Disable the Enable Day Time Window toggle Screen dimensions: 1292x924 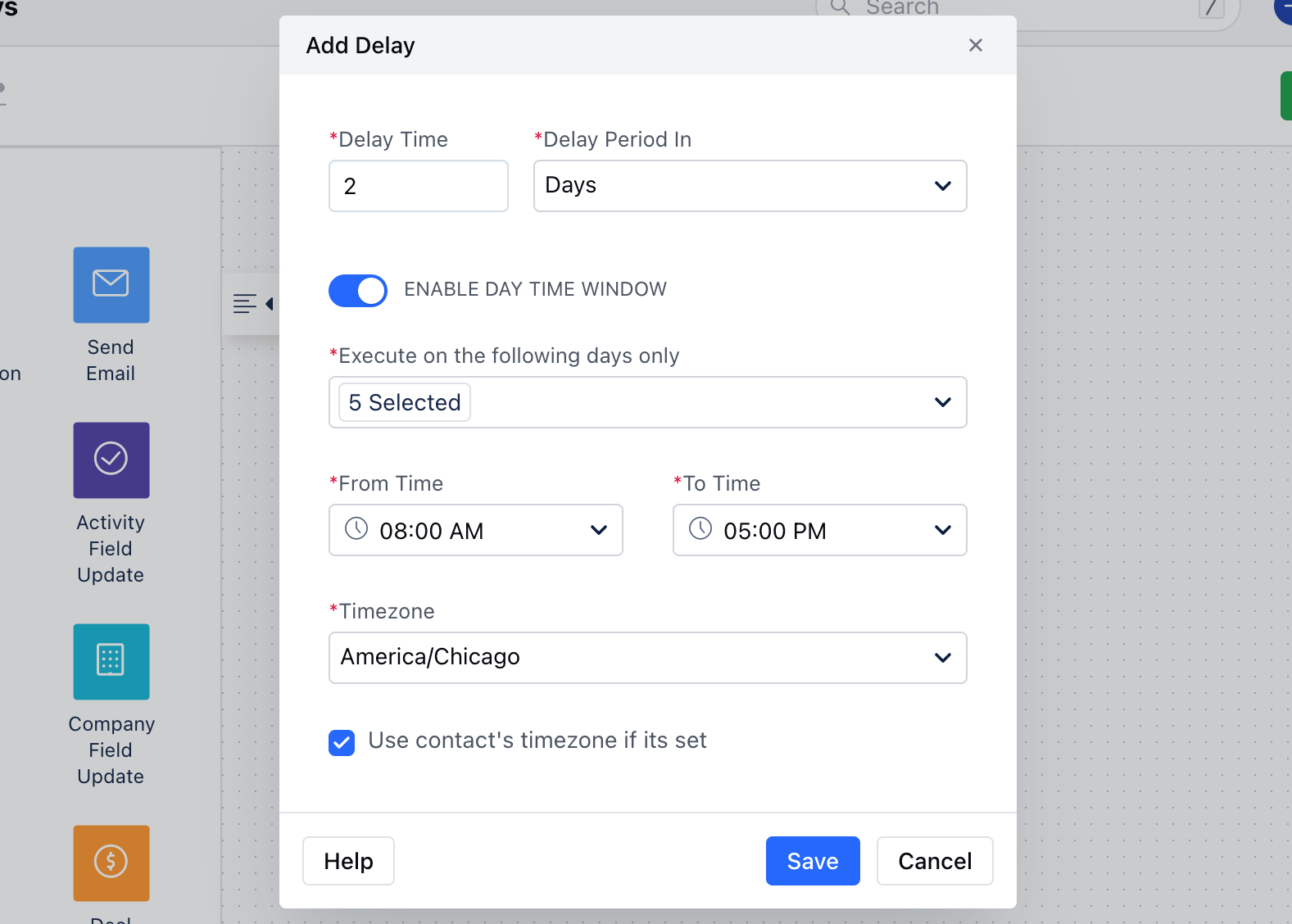click(x=358, y=291)
